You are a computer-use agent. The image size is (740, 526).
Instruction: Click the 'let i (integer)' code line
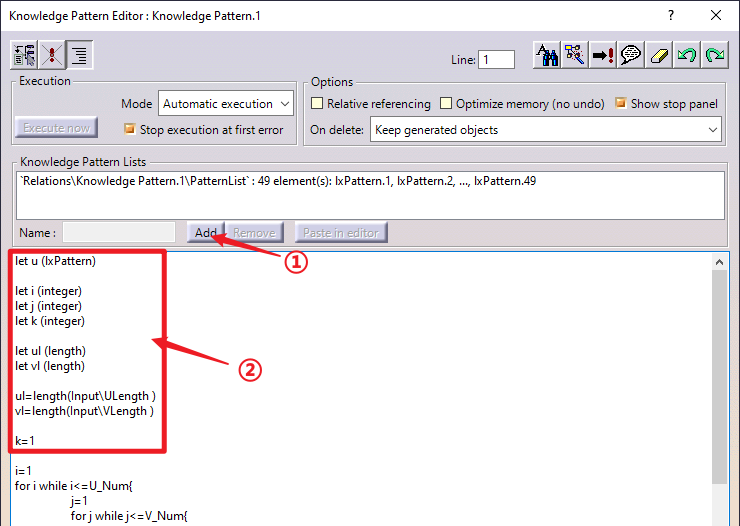tap(48, 291)
